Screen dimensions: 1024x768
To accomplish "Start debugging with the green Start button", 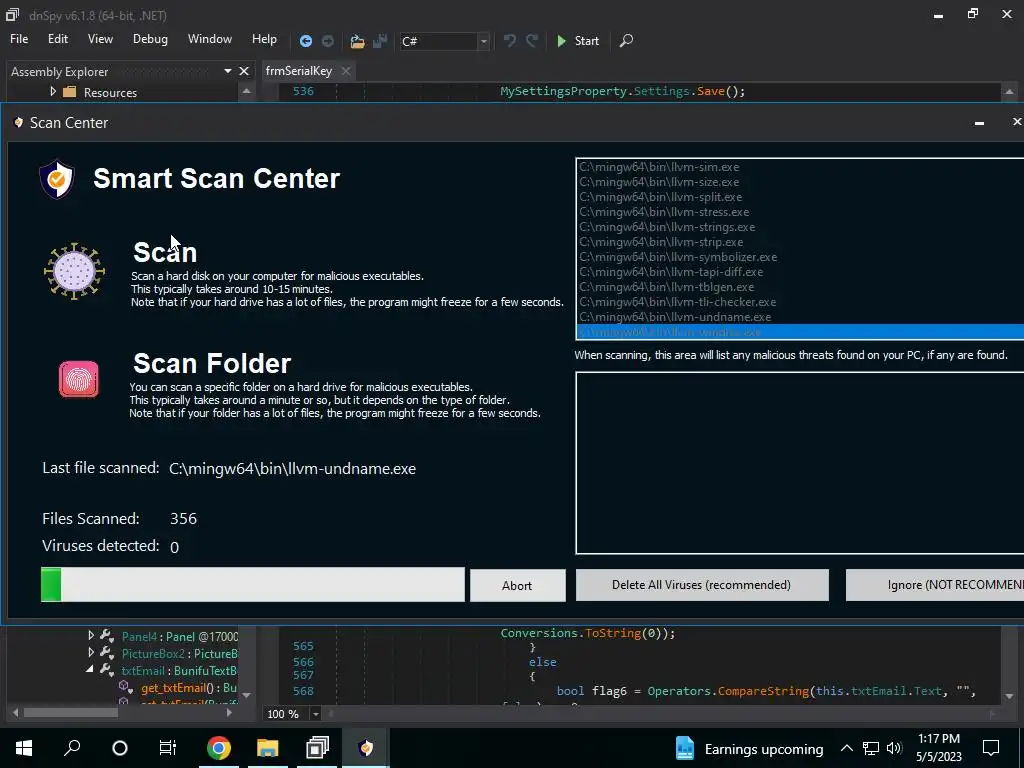I will pyautogui.click(x=578, y=40).
